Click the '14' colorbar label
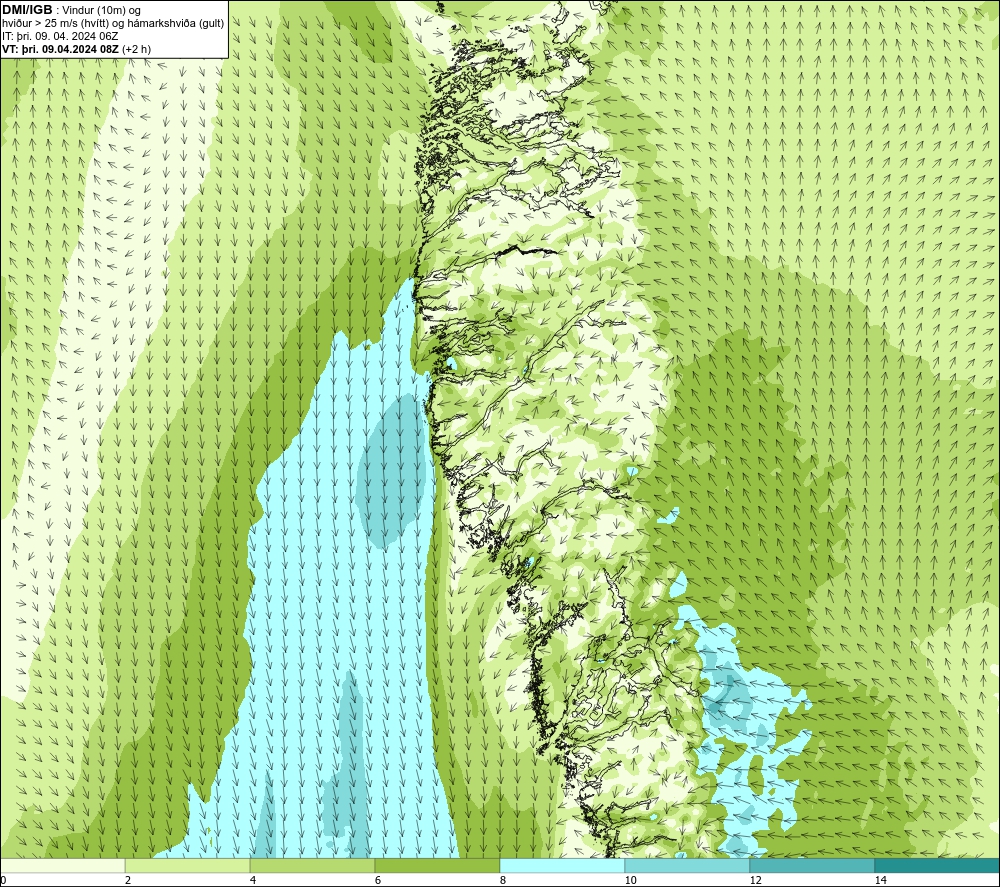 click(880, 880)
